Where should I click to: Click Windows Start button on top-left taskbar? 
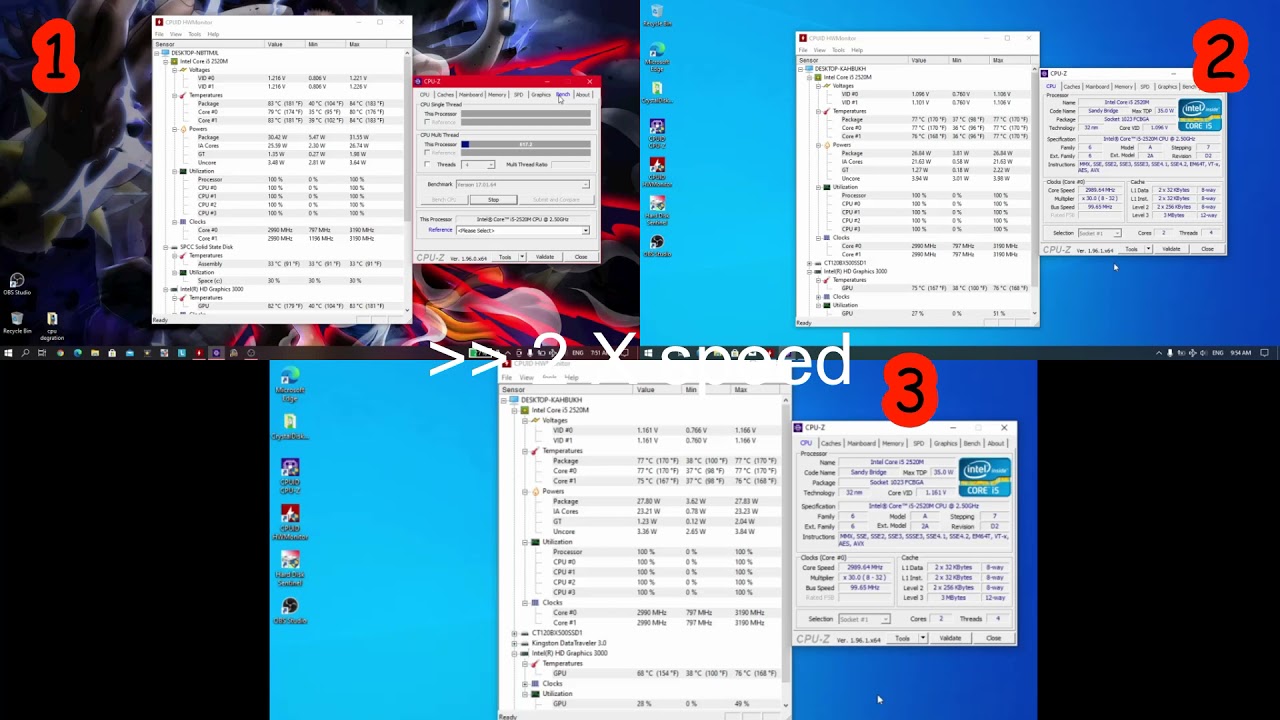(x=8, y=352)
